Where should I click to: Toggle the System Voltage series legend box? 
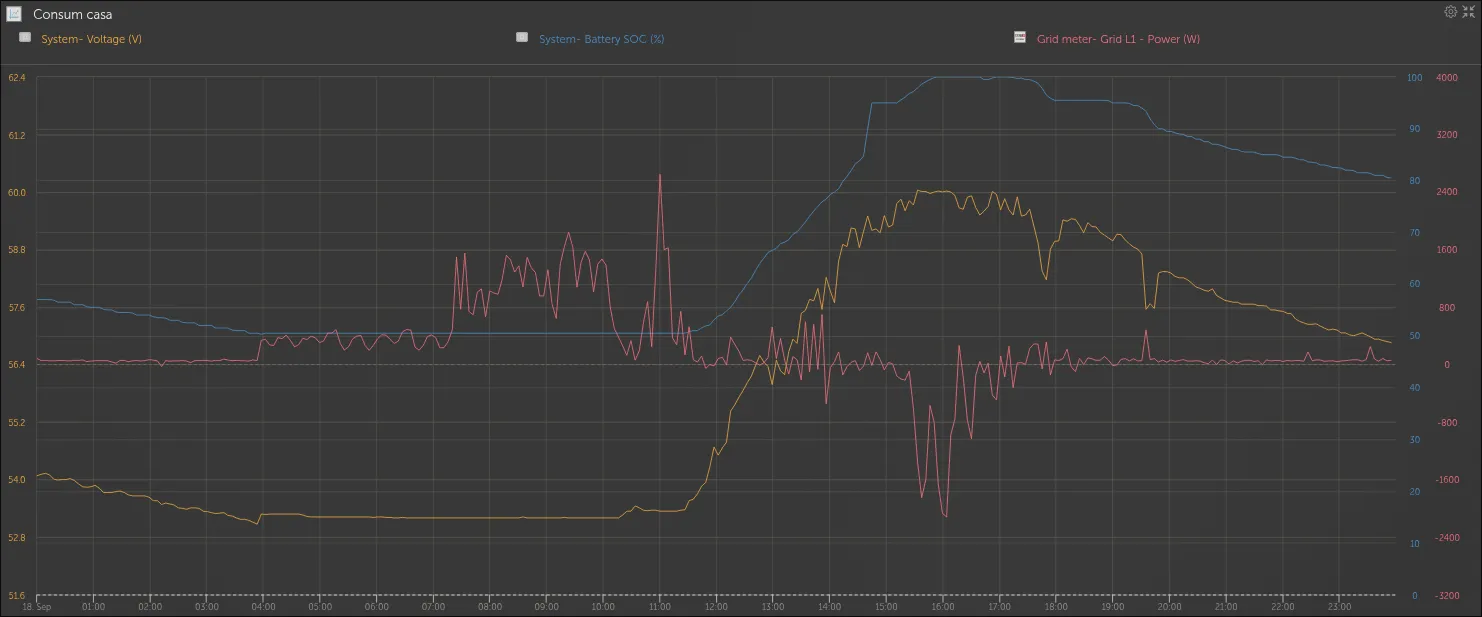25,37
